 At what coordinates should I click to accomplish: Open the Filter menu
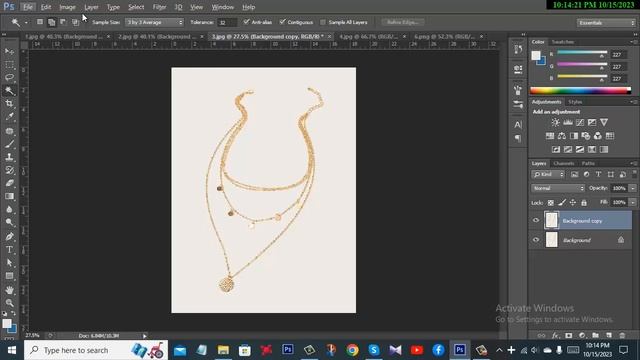pos(159,7)
